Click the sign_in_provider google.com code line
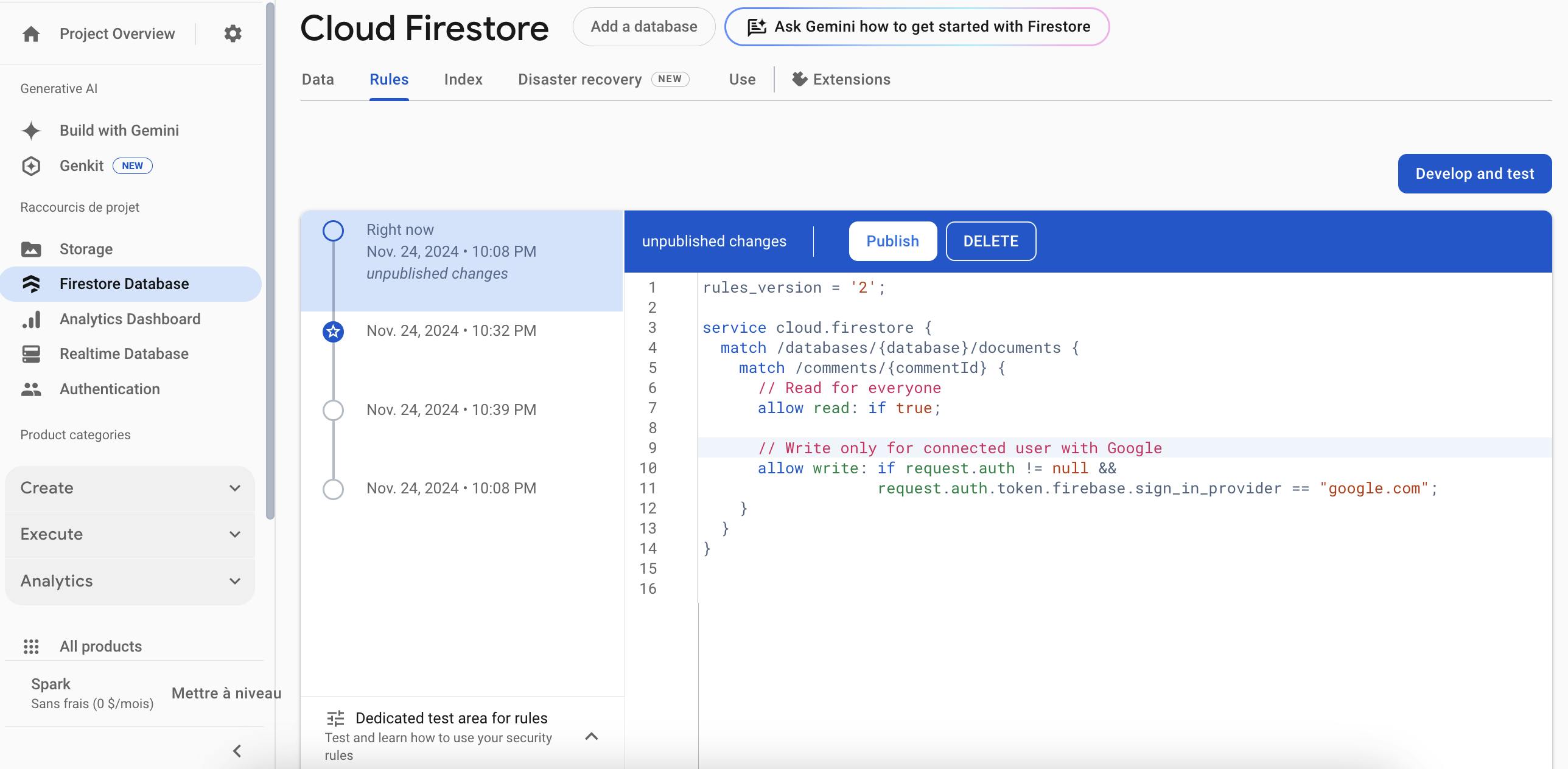The image size is (1568, 769). 1157,489
